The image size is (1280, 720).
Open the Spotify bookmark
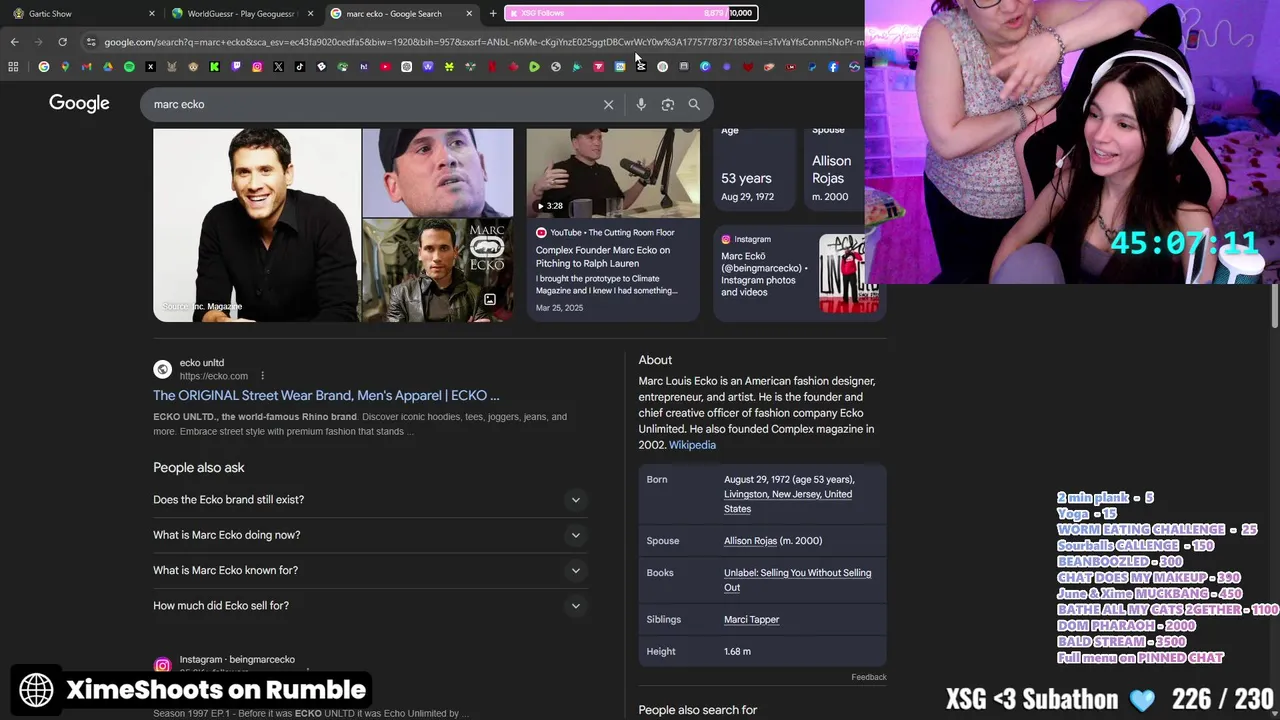[129, 67]
